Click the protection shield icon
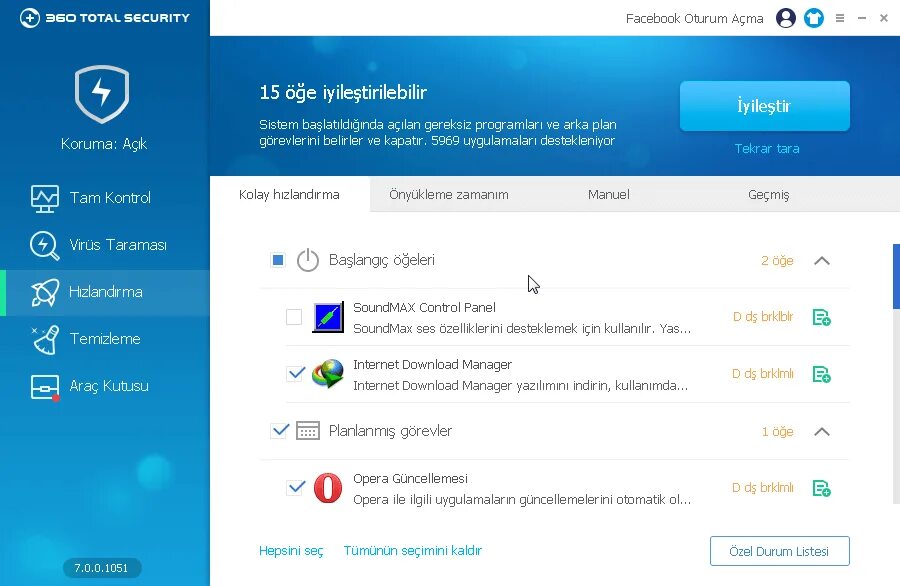 click(x=102, y=94)
